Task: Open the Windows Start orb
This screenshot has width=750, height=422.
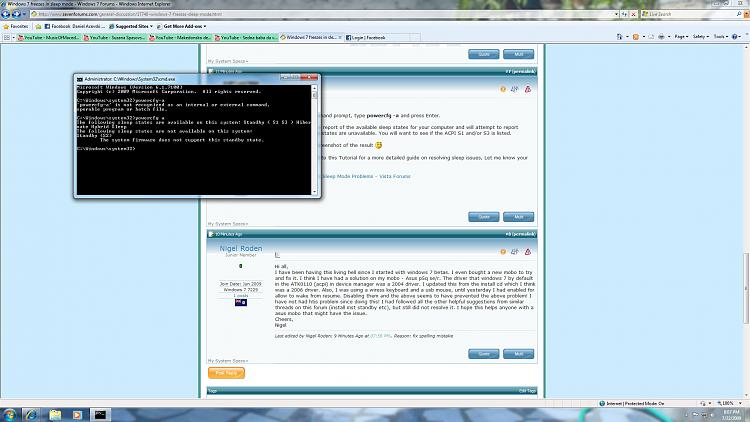Action: click(x=9, y=415)
